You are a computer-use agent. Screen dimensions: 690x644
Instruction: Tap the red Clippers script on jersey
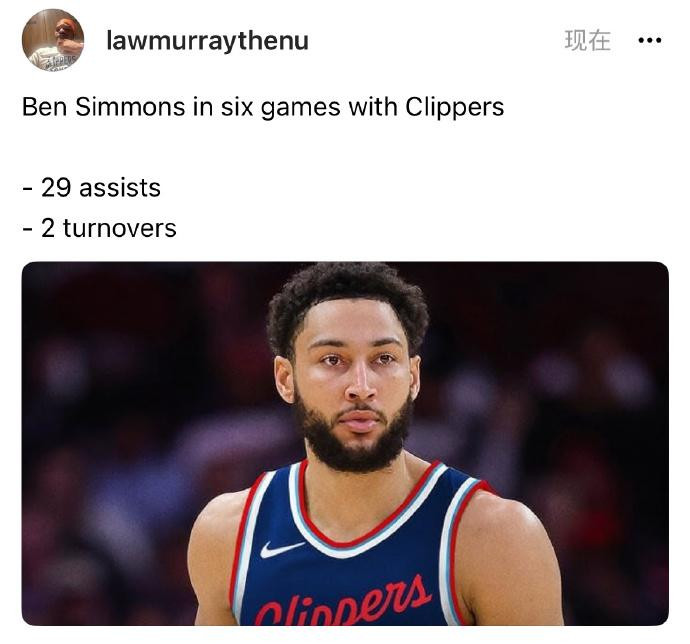tap(342, 601)
